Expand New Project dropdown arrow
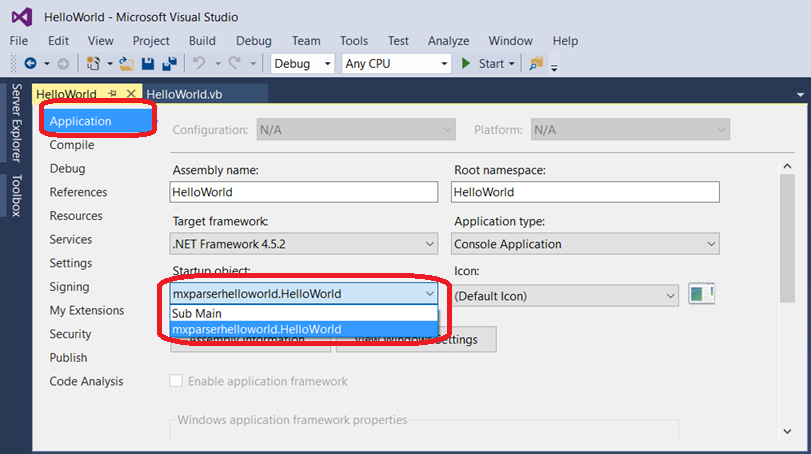 point(110,64)
